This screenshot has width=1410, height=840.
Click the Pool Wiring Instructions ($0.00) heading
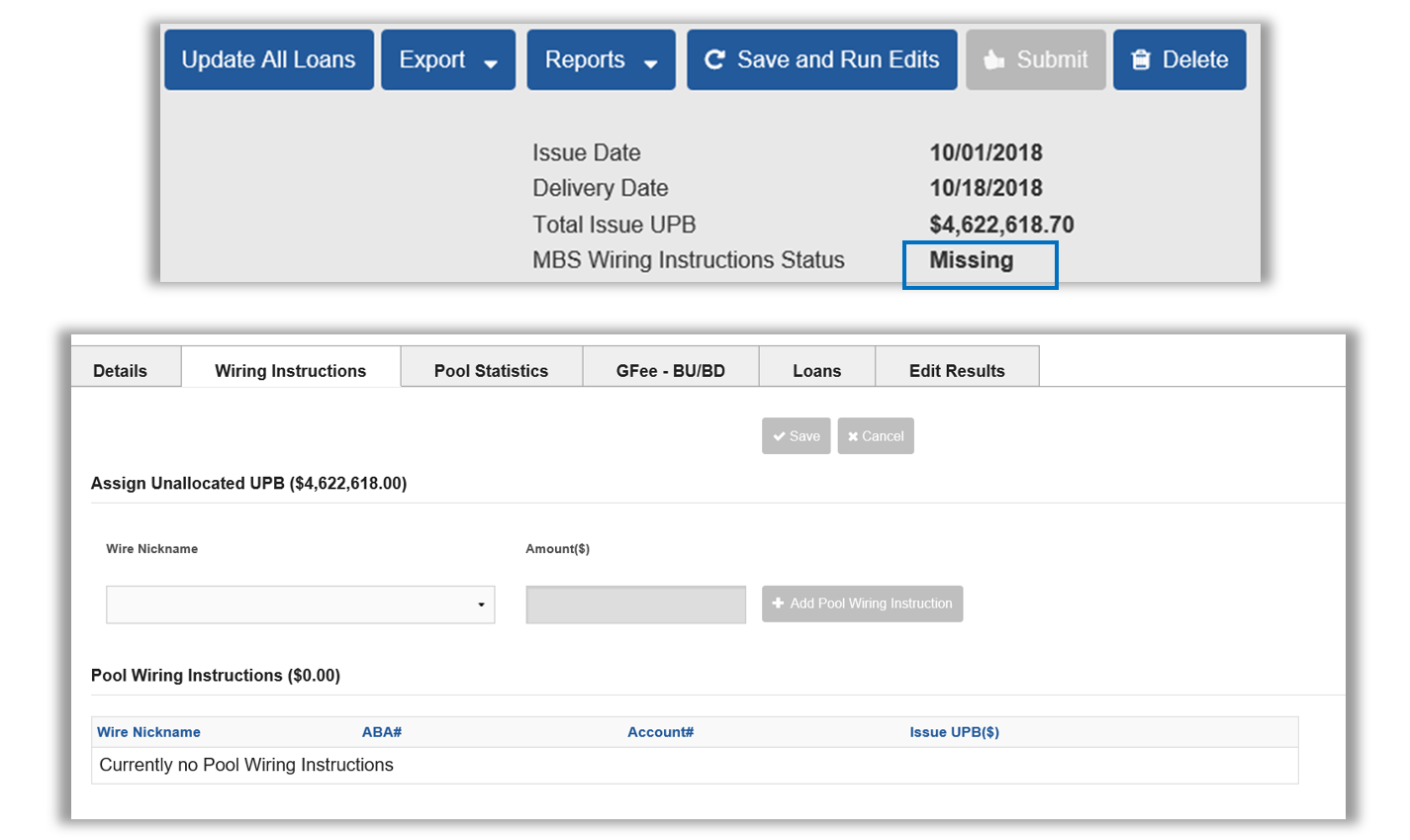[x=216, y=675]
